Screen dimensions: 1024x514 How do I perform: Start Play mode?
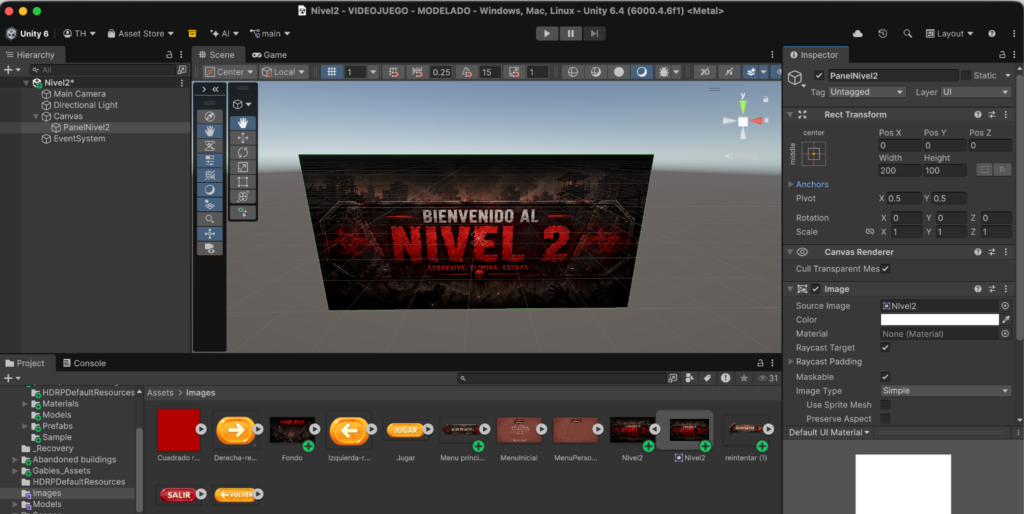pos(547,33)
